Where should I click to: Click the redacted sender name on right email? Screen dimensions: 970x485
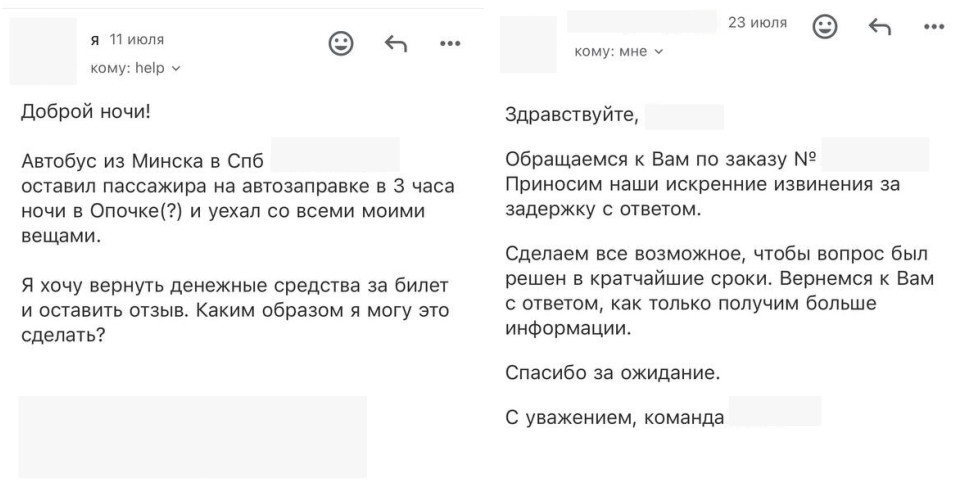point(642,22)
